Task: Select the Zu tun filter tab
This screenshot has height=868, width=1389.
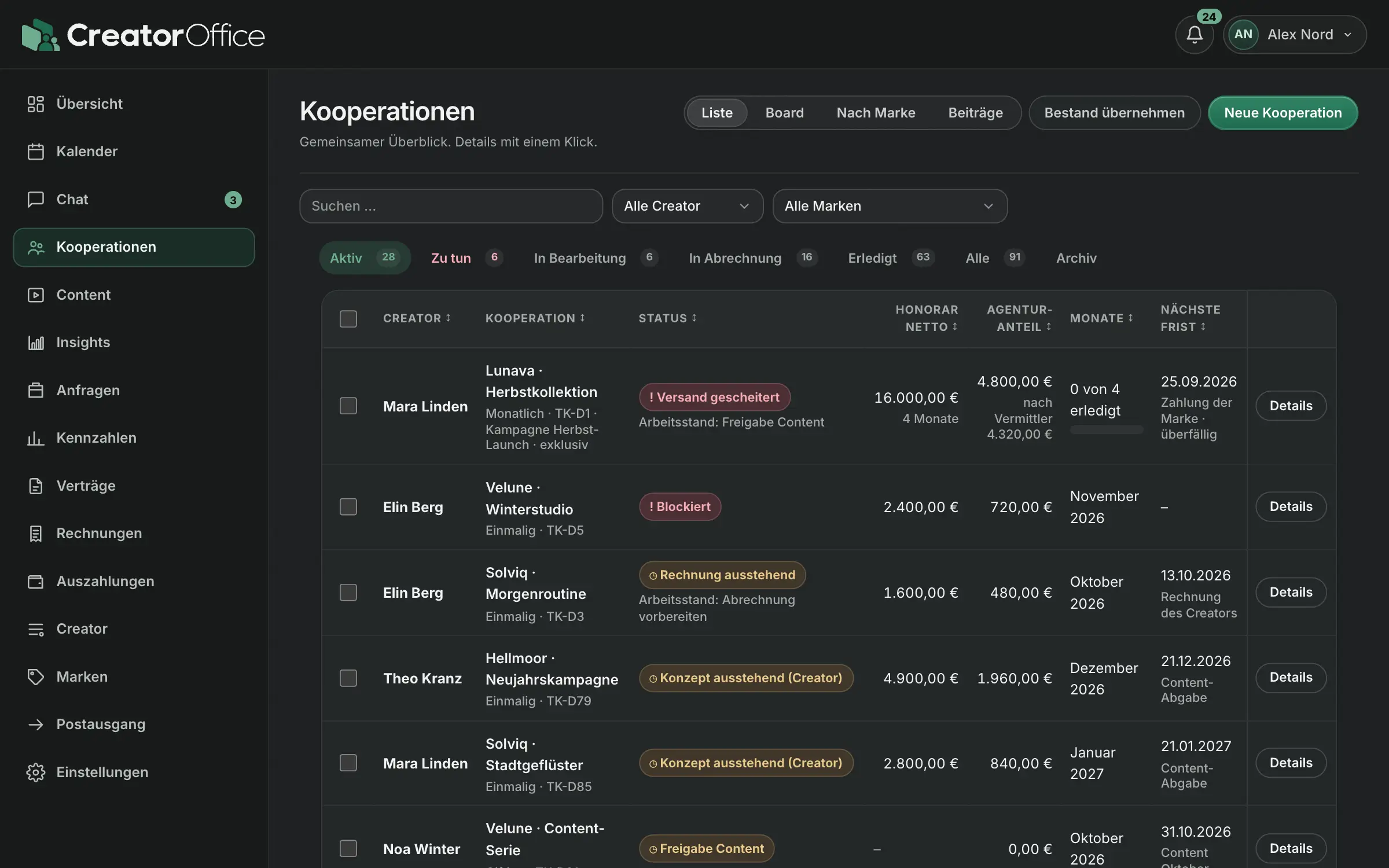Action: pyautogui.click(x=466, y=258)
